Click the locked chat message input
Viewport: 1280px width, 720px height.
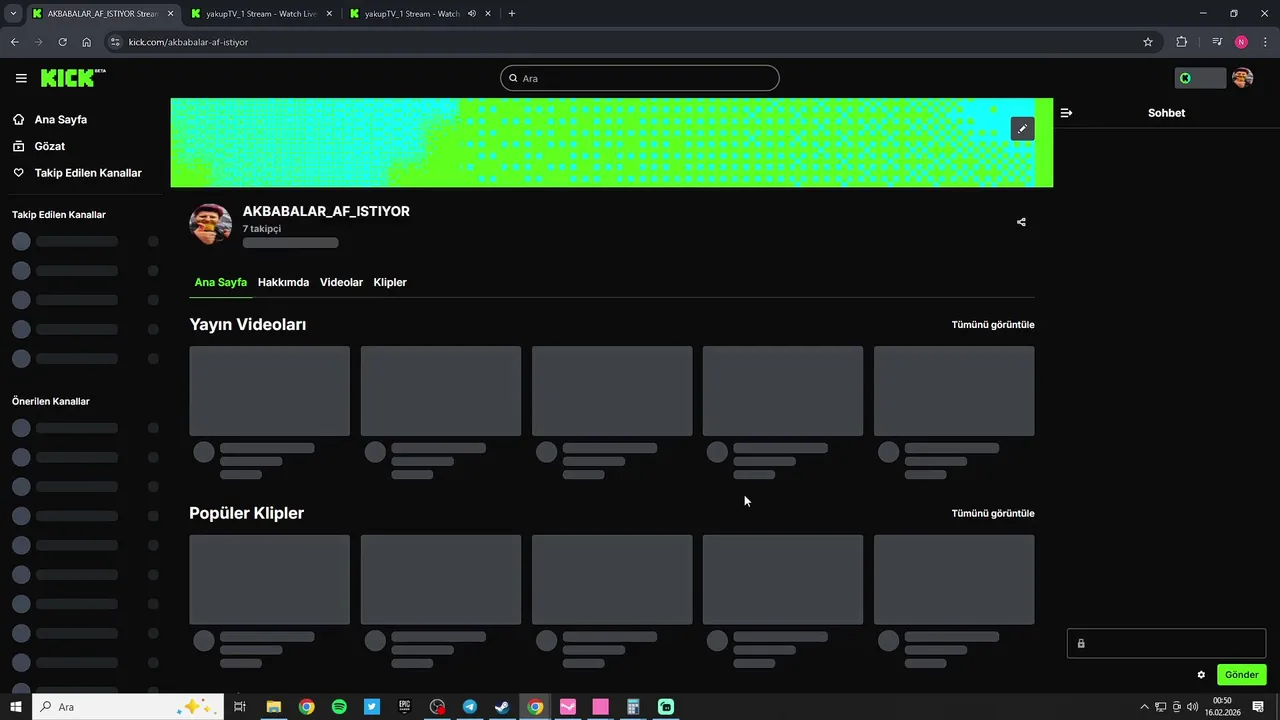[x=1166, y=643]
